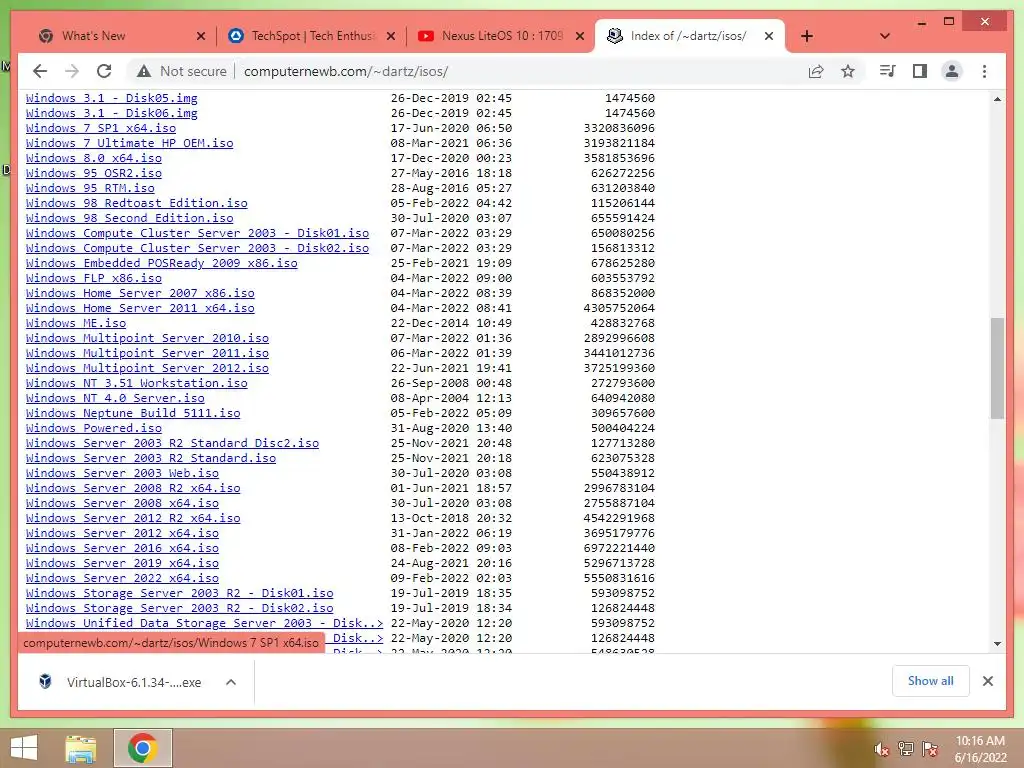This screenshot has width=1024, height=768.
Task: Open the tab search chevron
Action: [885, 36]
